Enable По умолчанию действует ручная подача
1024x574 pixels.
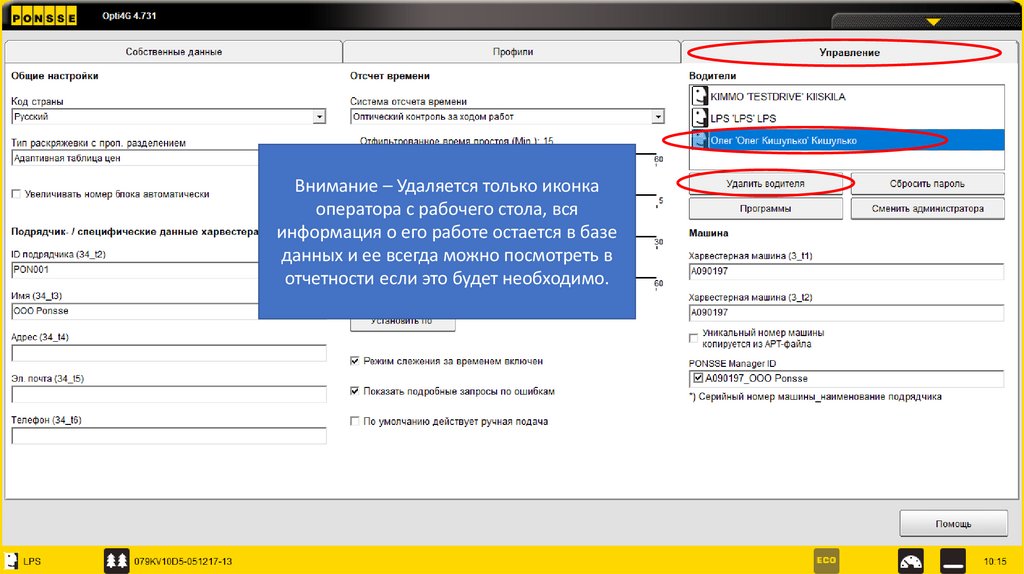pyautogui.click(x=355, y=421)
